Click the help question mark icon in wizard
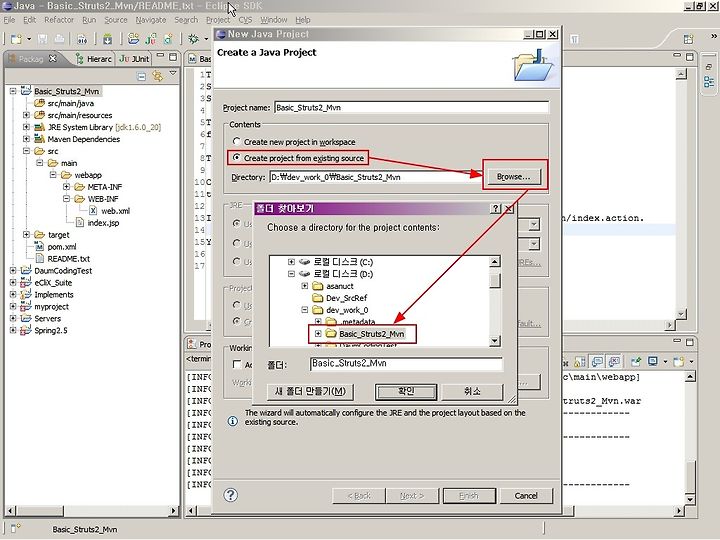Screen dimensions: 720x540 (x=231, y=495)
